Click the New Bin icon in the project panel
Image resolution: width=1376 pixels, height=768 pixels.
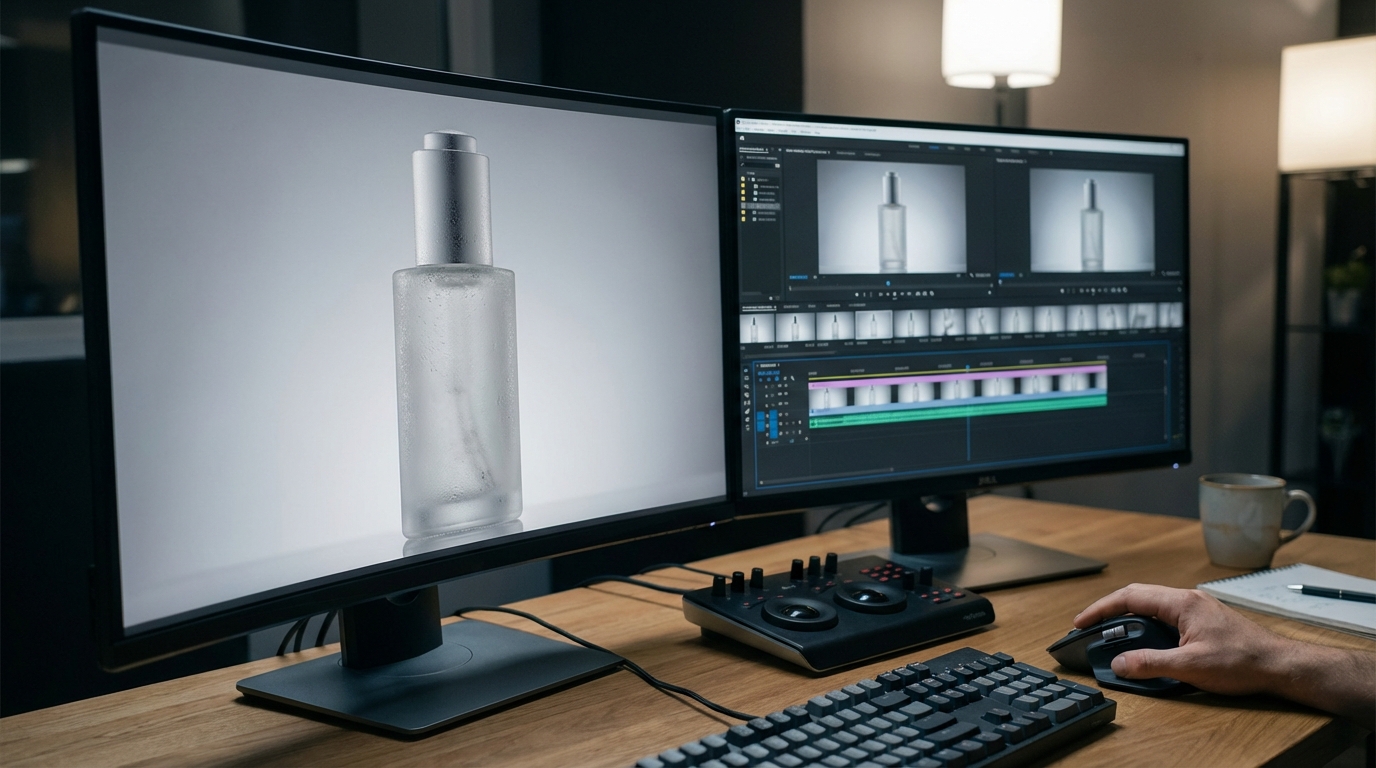tap(771, 297)
